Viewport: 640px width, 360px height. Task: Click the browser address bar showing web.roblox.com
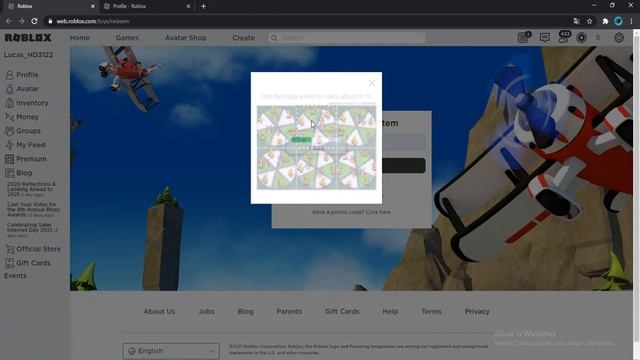click(306, 21)
